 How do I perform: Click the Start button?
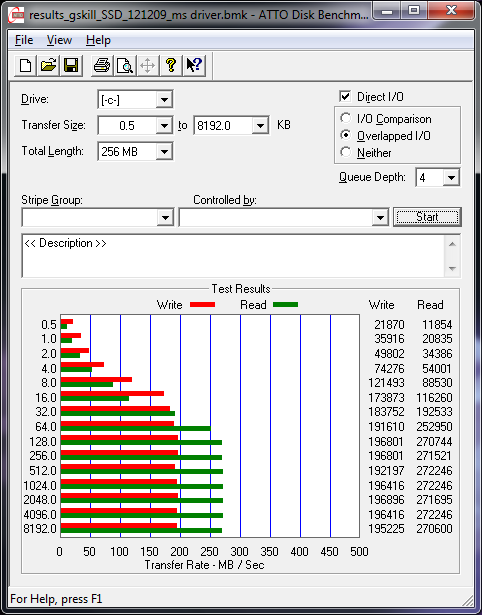(x=427, y=217)
